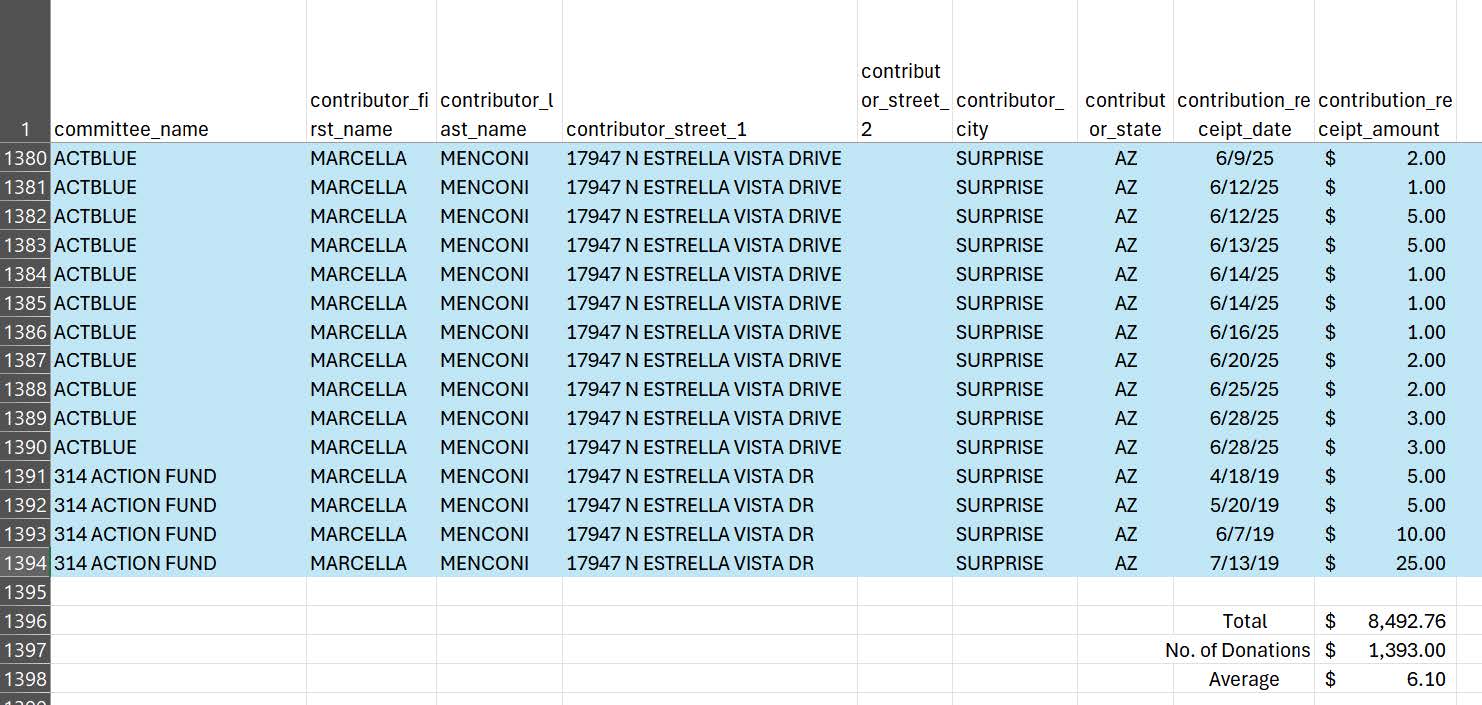1482x705 pixels.
Task: Click the first 314 ACTION FUND cell
Action: (x=135, y=476)
